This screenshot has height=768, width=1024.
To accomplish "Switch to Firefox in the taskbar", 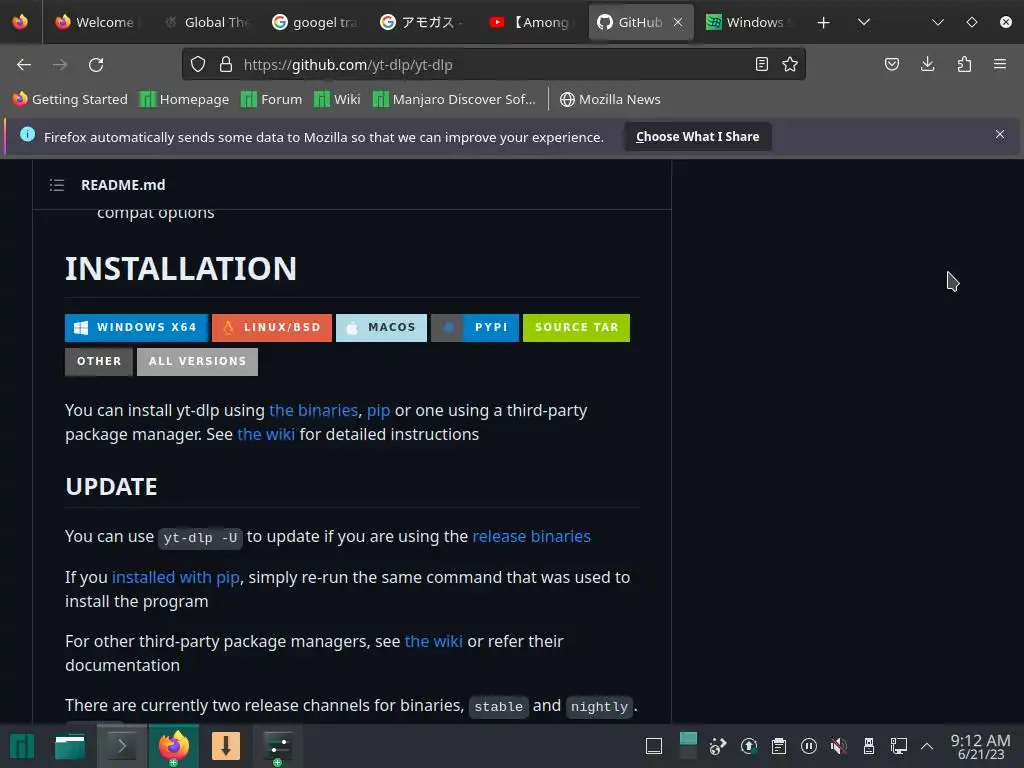I will tap(174, 745).
